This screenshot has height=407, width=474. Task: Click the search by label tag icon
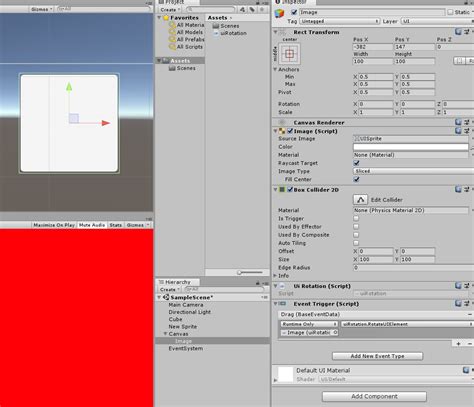click(x=252, y=10)
